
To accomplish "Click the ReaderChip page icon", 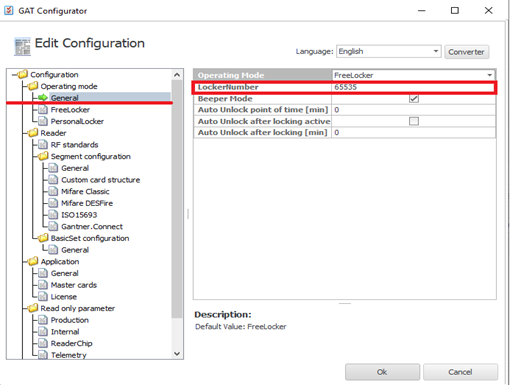I will pyautogui.click(x=43, y=343).
